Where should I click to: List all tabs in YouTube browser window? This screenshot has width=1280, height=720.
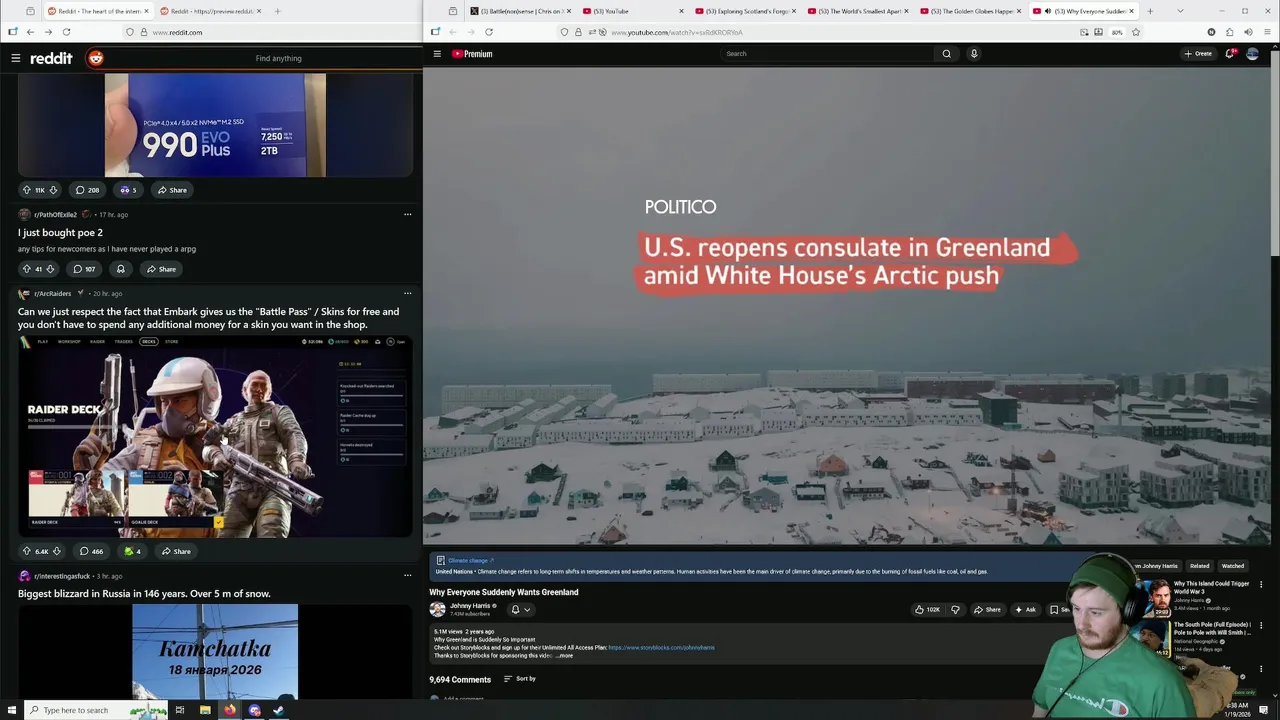[x=1180, y=11]
